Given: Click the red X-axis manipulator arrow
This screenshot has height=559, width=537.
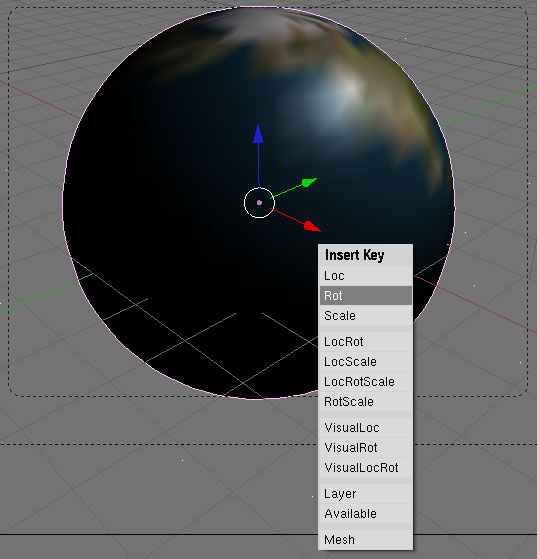Looking at the screenshot, I should [312, 227].
